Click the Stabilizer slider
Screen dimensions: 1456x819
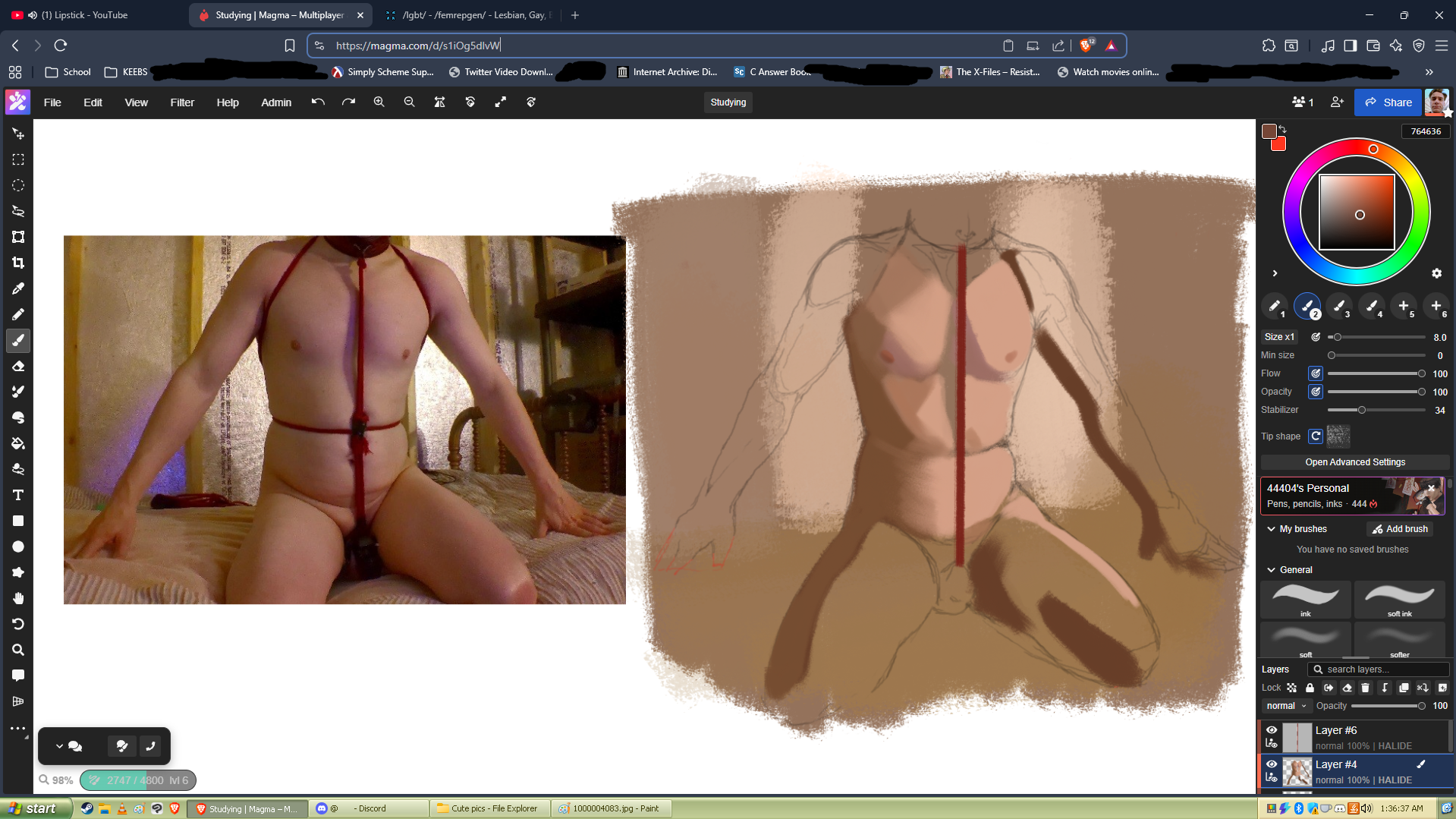coord(1376,410)
